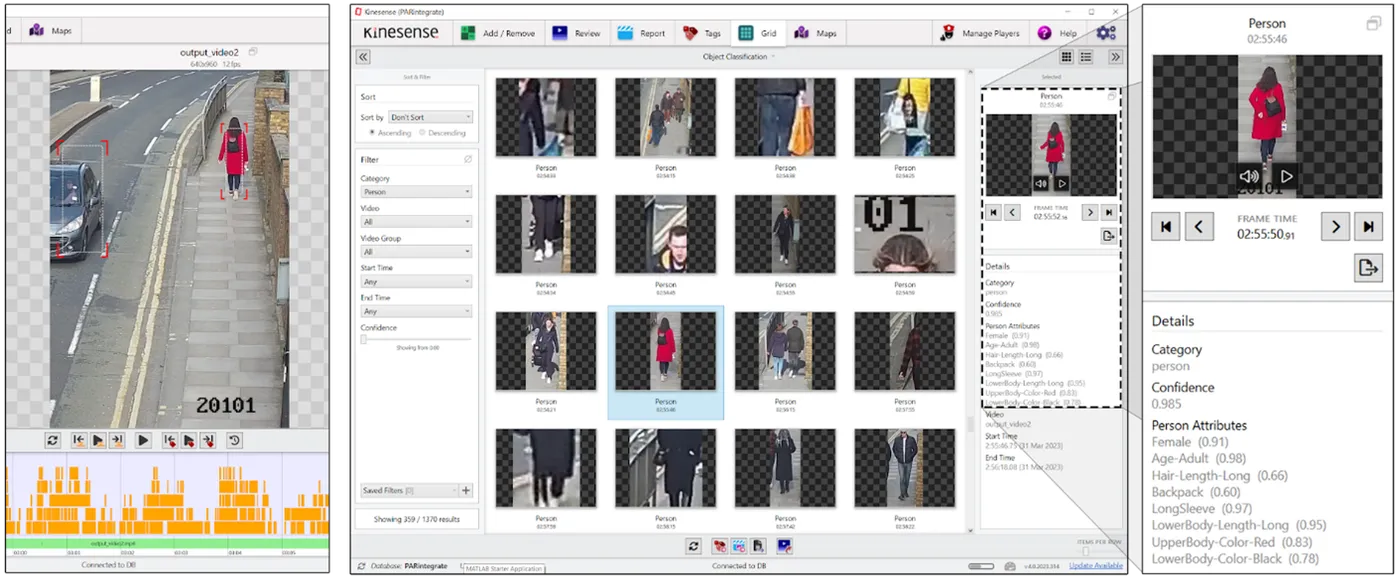Open the Video filter dropdown
The width and height of the screenshot is (1400, 577).
pos(416,221)
